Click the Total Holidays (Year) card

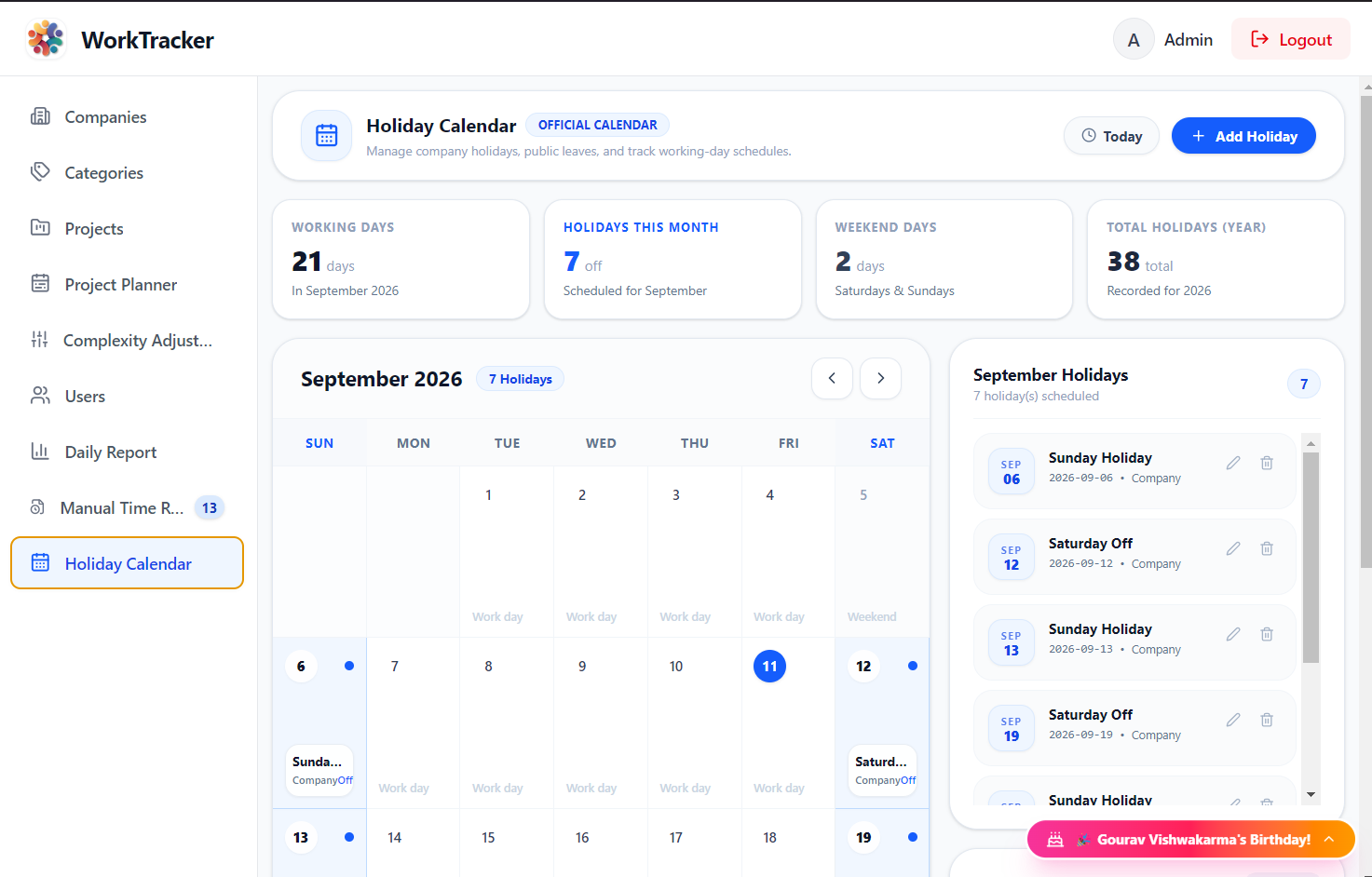[1216, 259]
